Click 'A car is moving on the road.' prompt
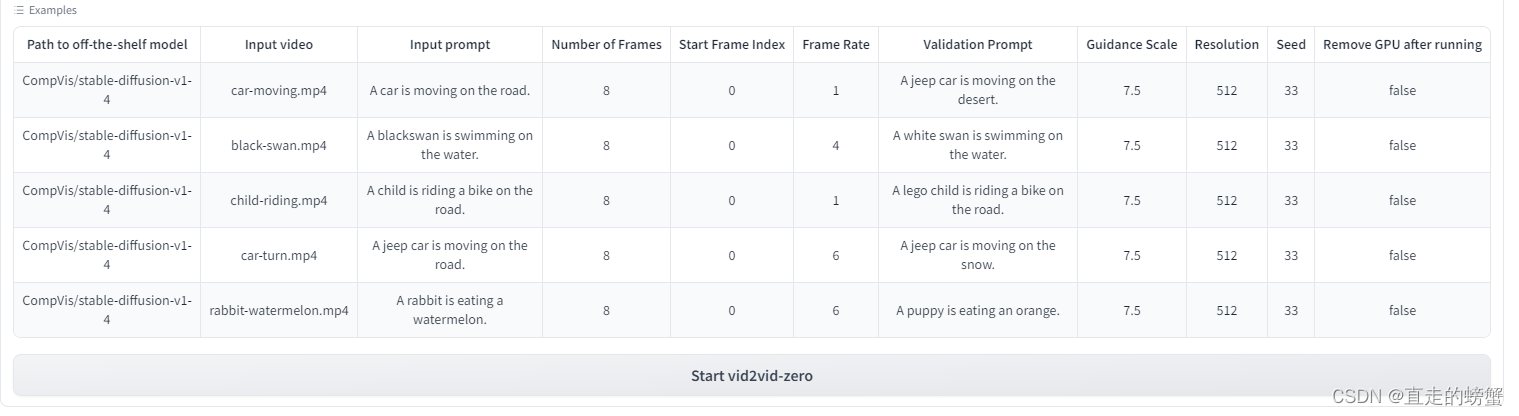Viewport: 1519px width, 416px height. 449,90
